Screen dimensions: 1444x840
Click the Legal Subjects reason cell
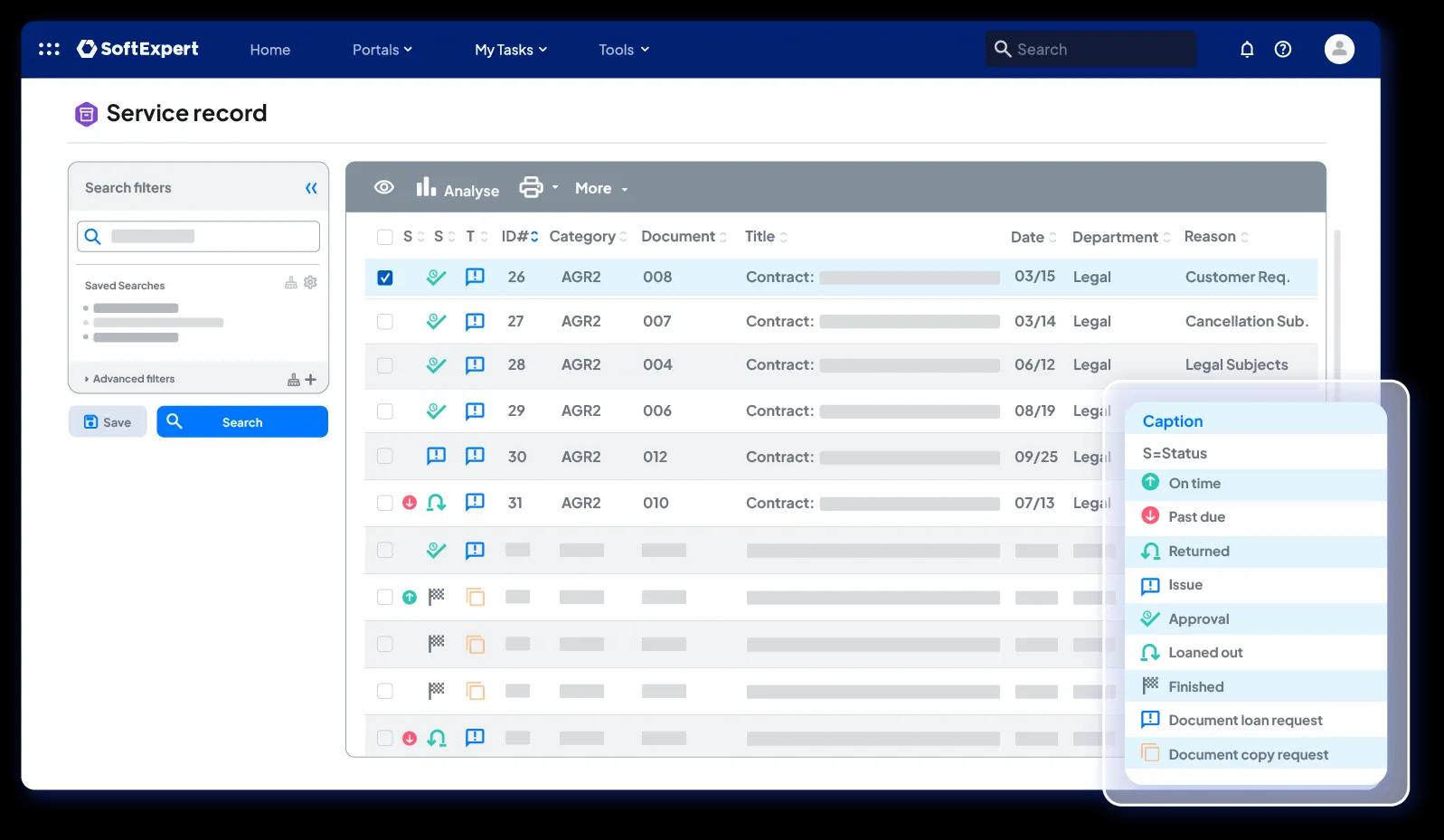[x=1236, y=364]
